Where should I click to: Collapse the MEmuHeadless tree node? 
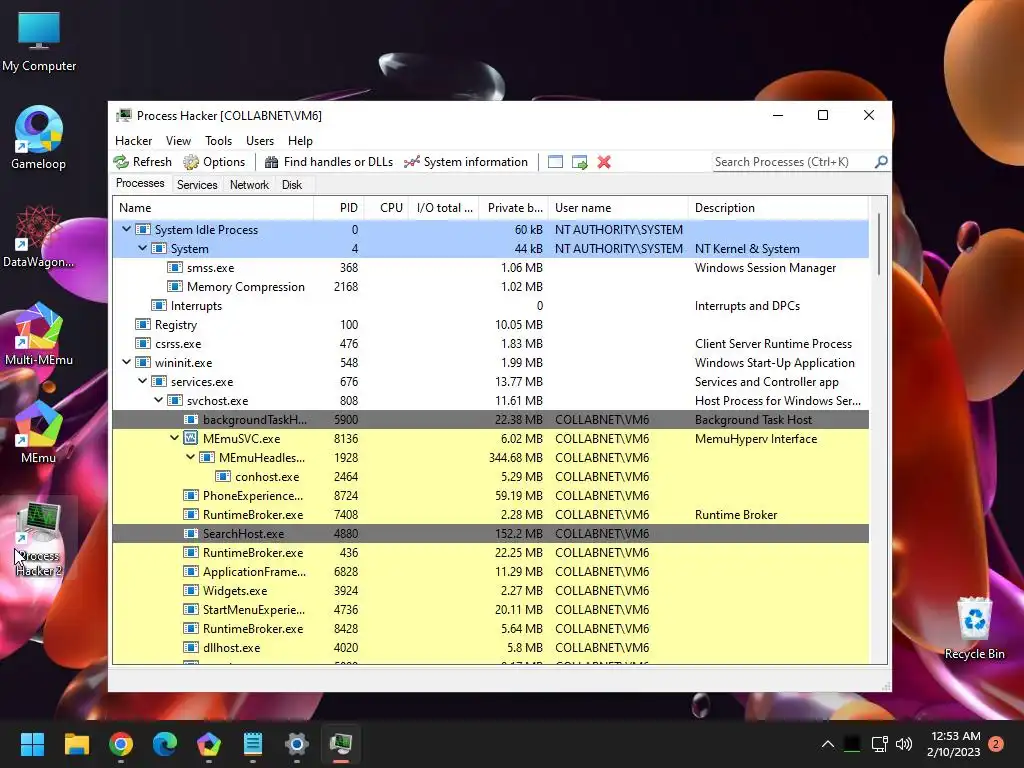pyautogui.click(x=191, y=456)
